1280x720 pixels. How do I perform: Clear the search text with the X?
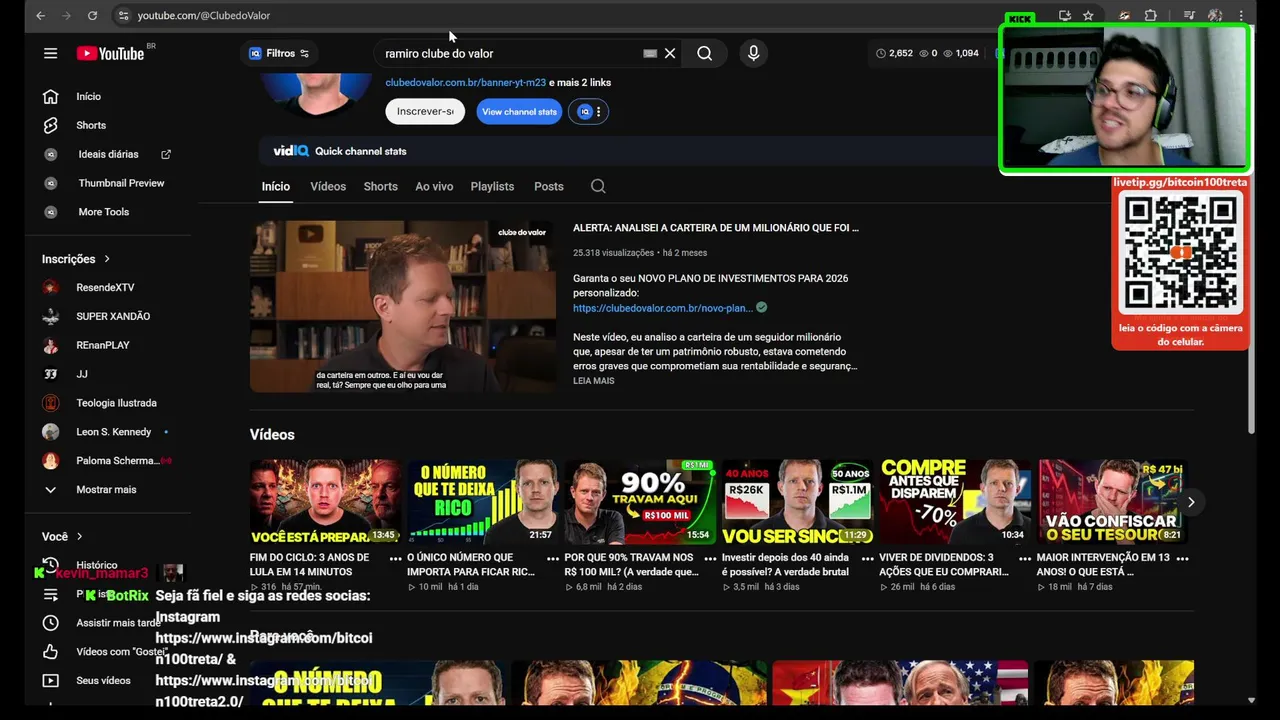[670, 54]
